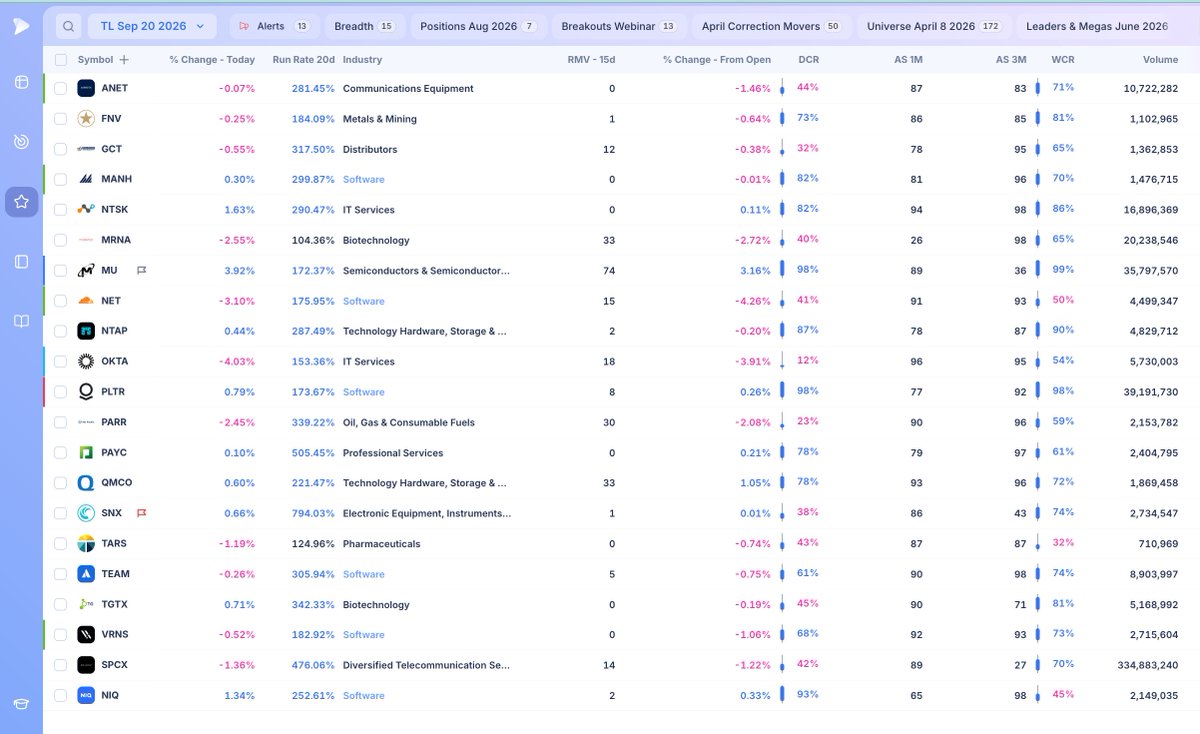Image resolution: width=1200 pixels, height=734 pixels.
Task: Click the OKTA sunburst logo
Action: [86, 361]
